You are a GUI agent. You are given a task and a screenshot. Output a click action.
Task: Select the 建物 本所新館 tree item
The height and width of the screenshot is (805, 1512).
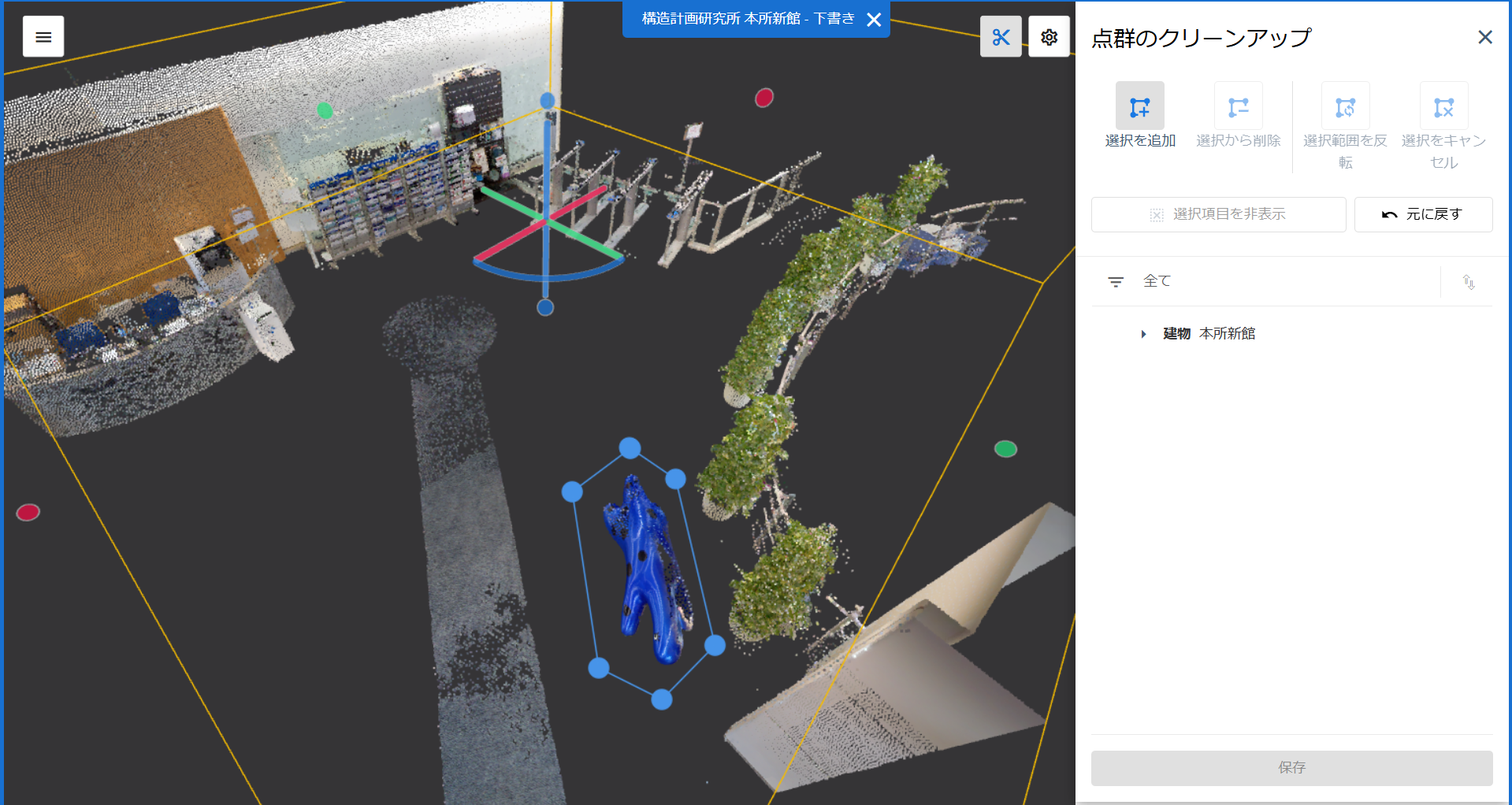click(1209, 334)
